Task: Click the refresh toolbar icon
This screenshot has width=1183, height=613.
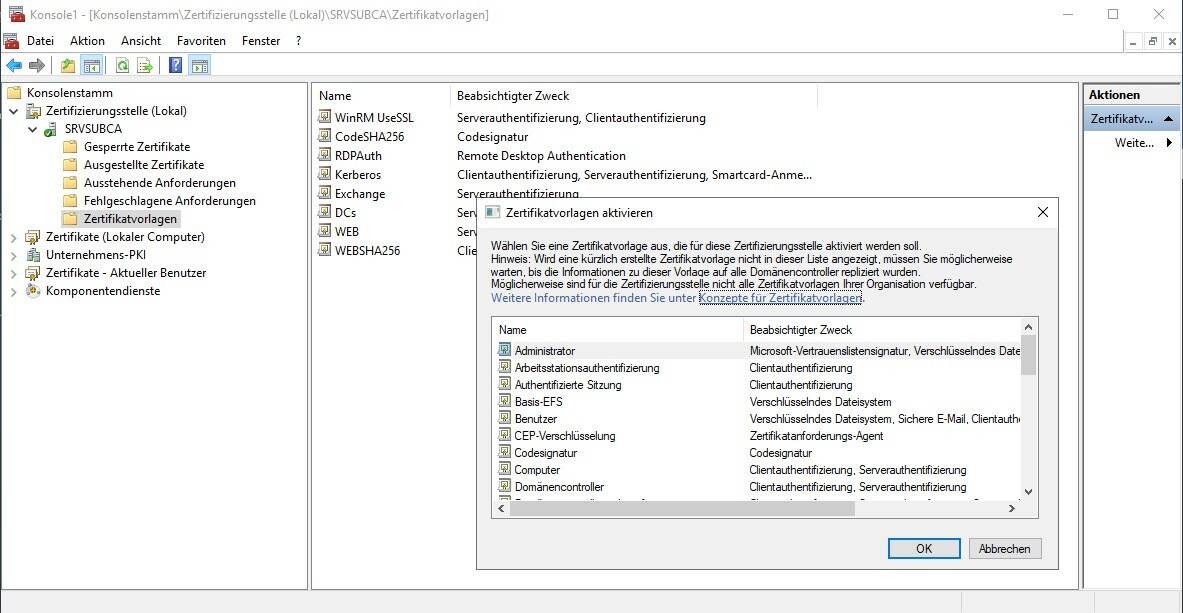Action: [122, 66]
